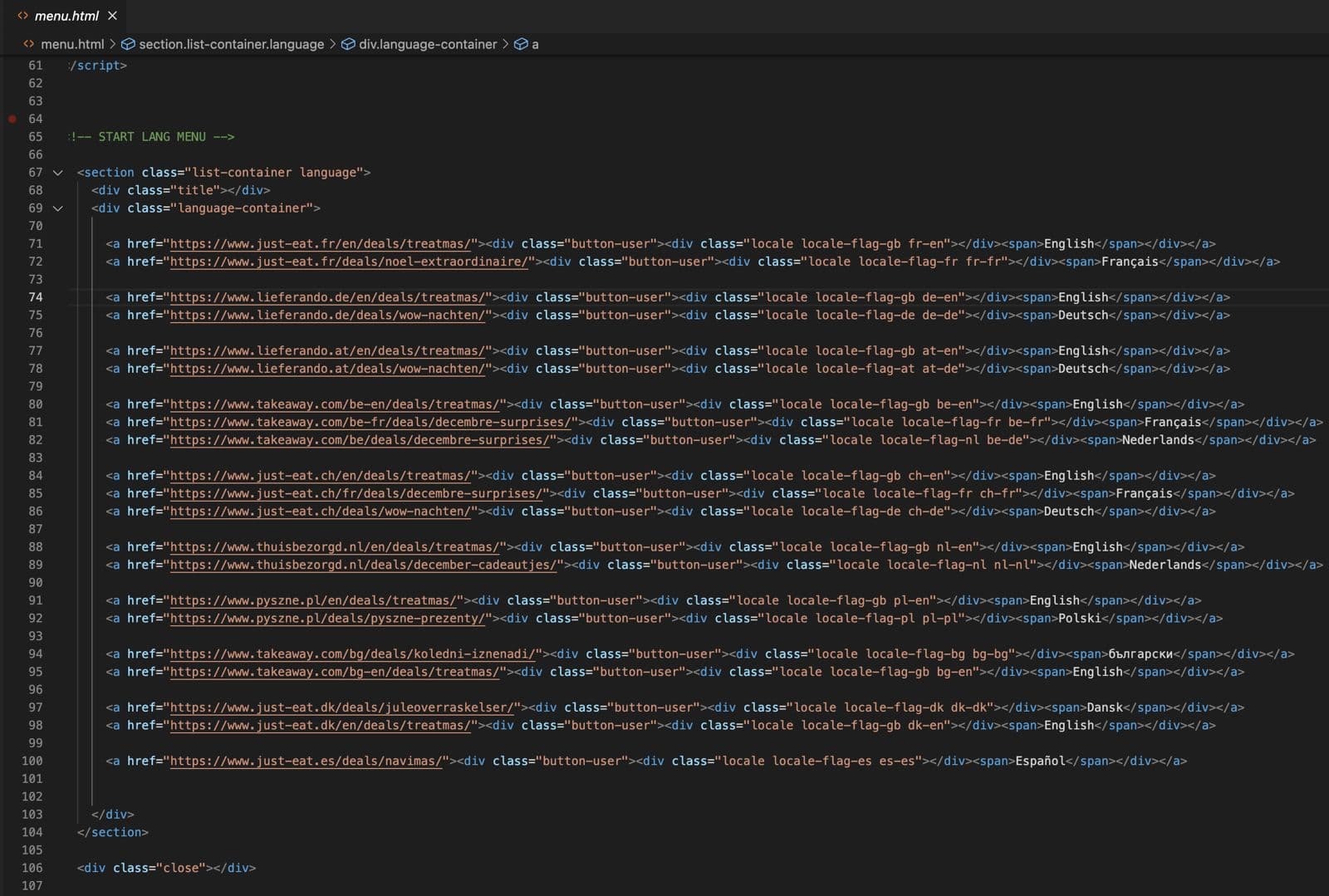
Task: Click the div class="close" line
Action: pos(167,869)
